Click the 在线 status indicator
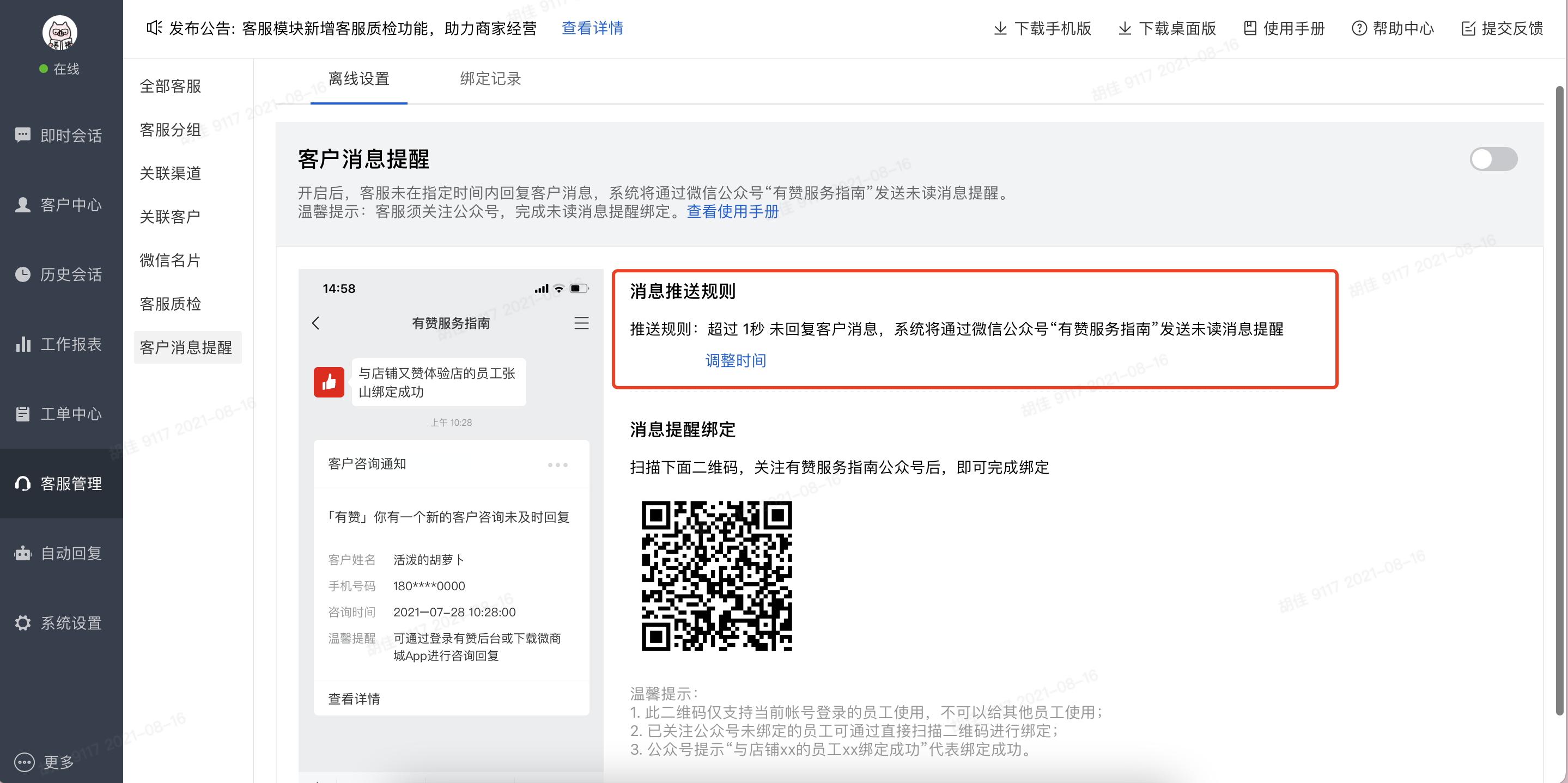The image size is (1568, 783). (59, 69)
